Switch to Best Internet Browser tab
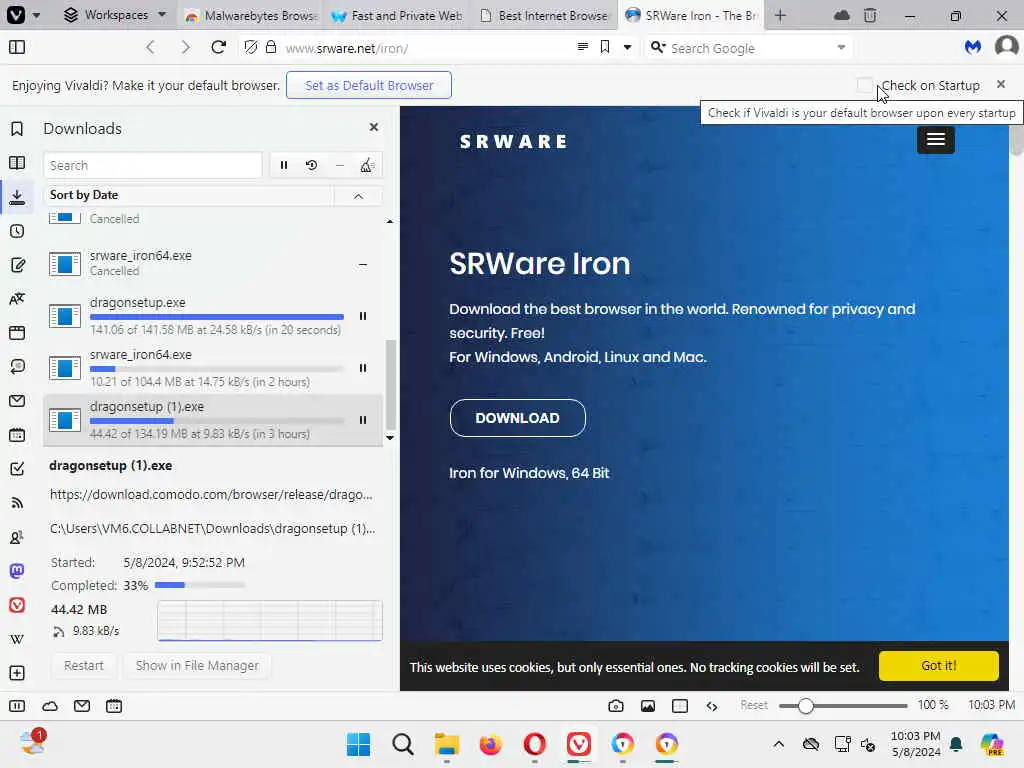The image size is (1024, 768). coord(544,15)
